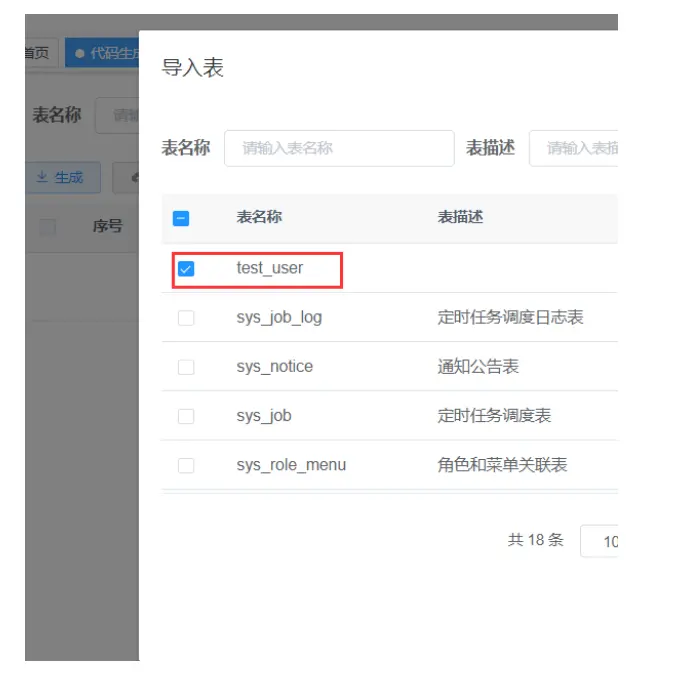
Task: Check the sys_job_log row checkbox
Action: [186, 318]
